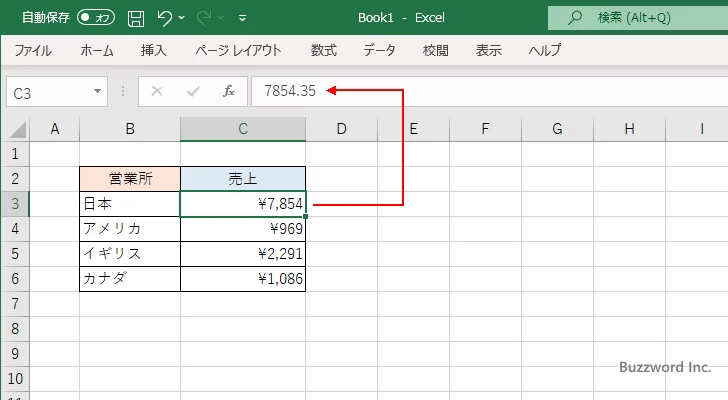This screenshot has width=728, height=400.
Task: Click the 営業所 header cell
Action: click(x=130, y=179)
